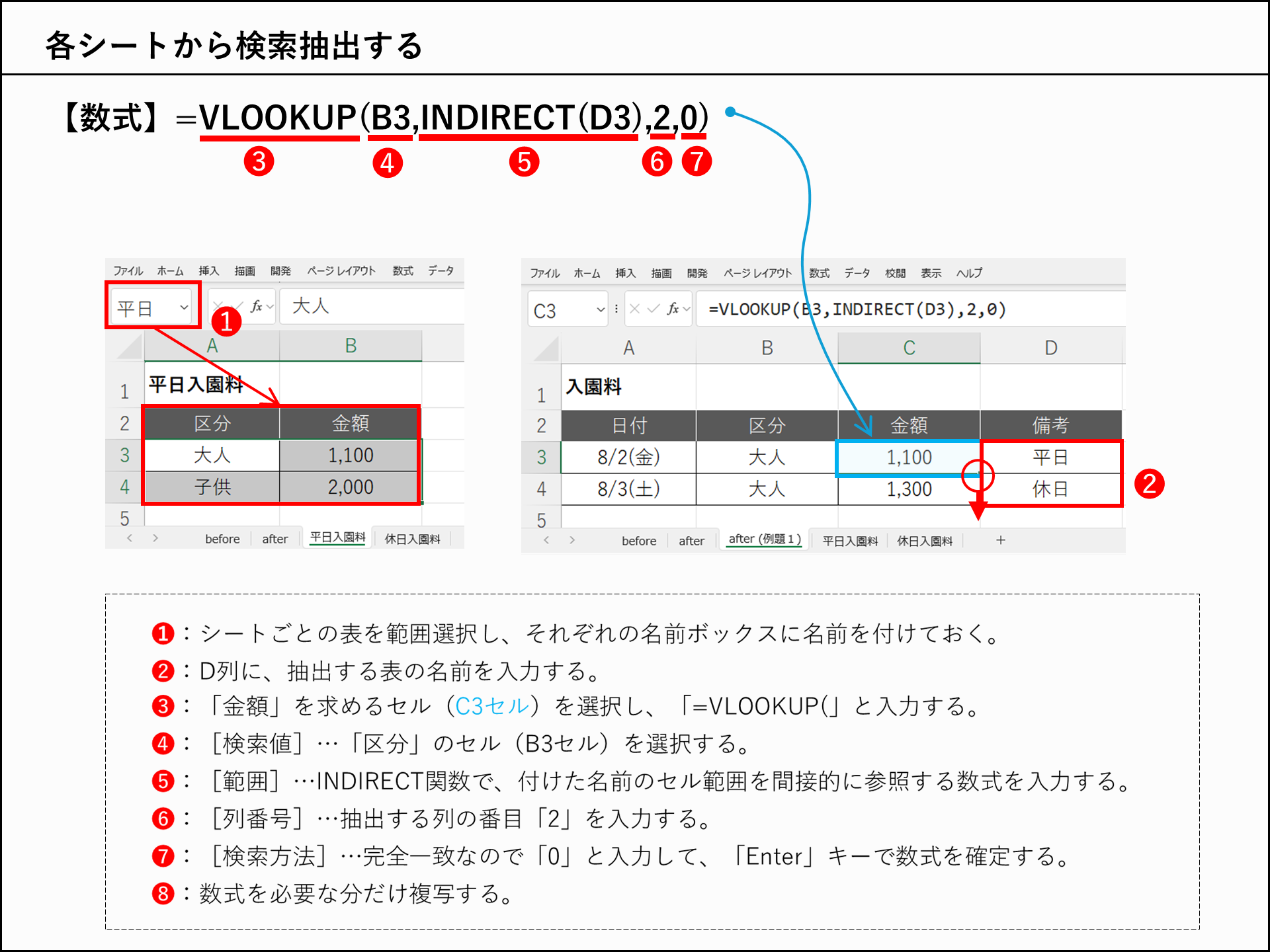Open ページレイアウト tab in the right Excel window

(757, 273)
